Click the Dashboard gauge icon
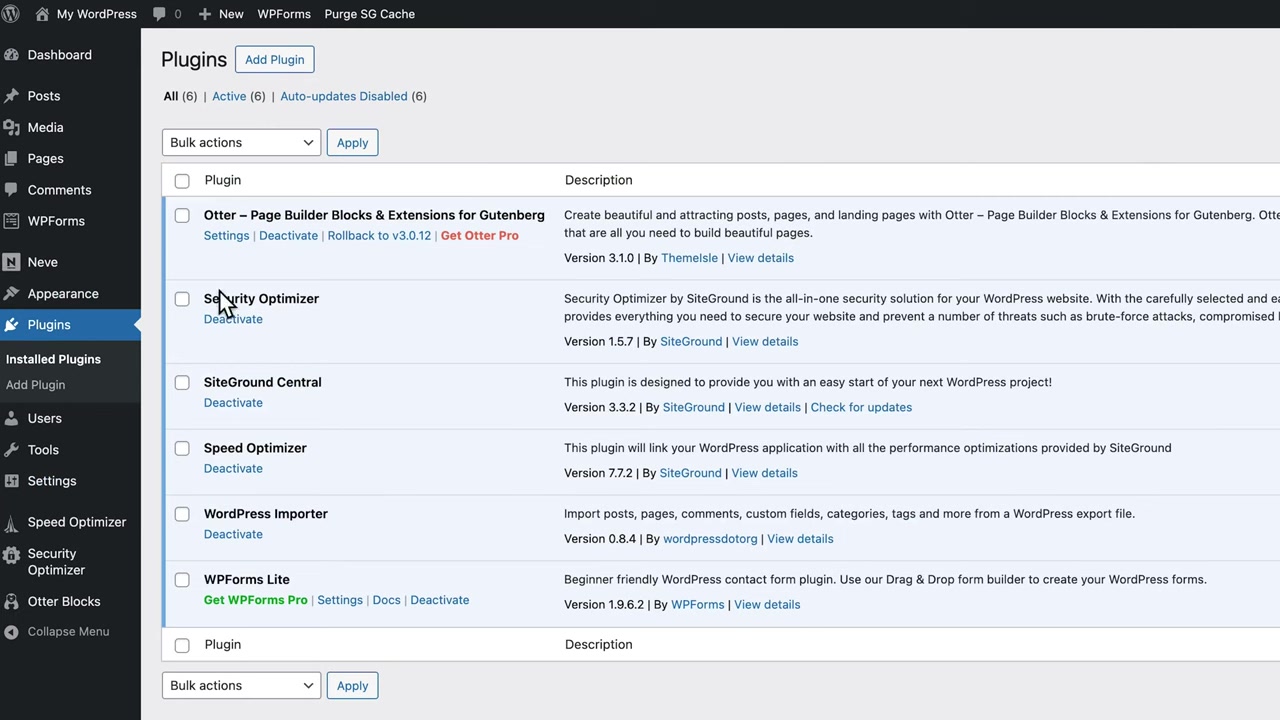The width and height of the screenshot is (1280, 720). pyautogui.click(x=11, y=55)
